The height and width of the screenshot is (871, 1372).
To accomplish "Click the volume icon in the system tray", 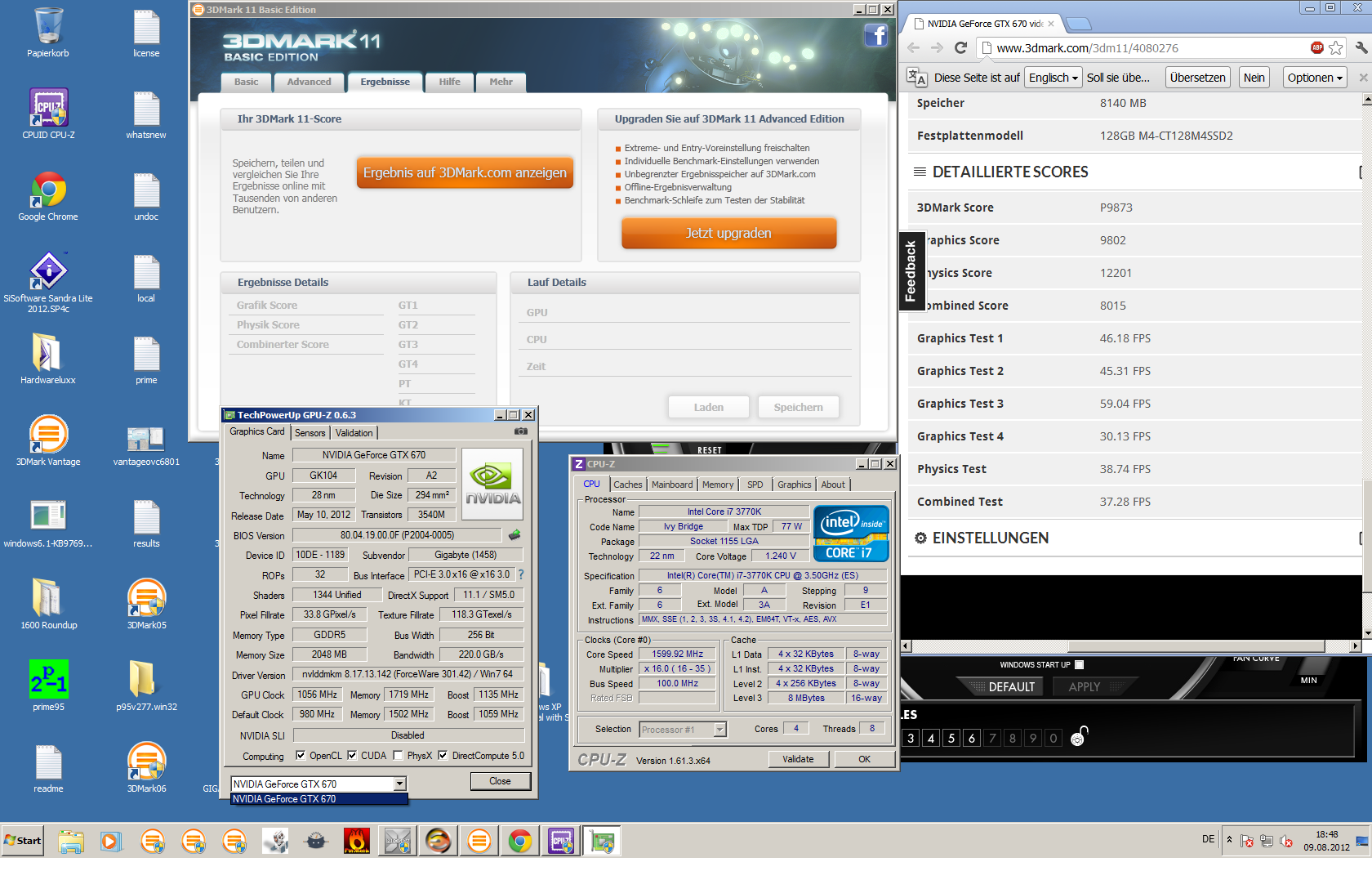I will (x=1286, y=841).
